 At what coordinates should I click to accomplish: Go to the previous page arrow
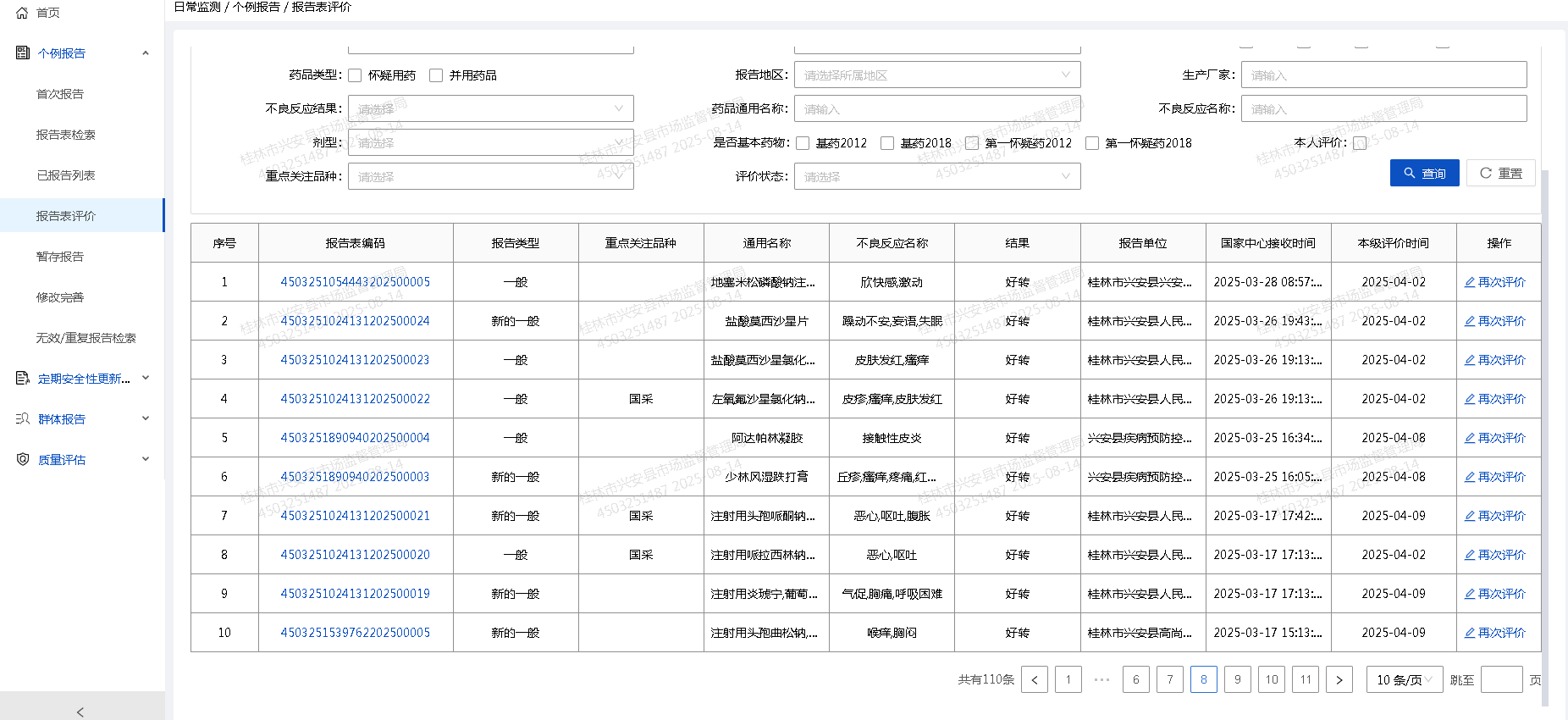pyautogui.click(x=1034, y=679)
